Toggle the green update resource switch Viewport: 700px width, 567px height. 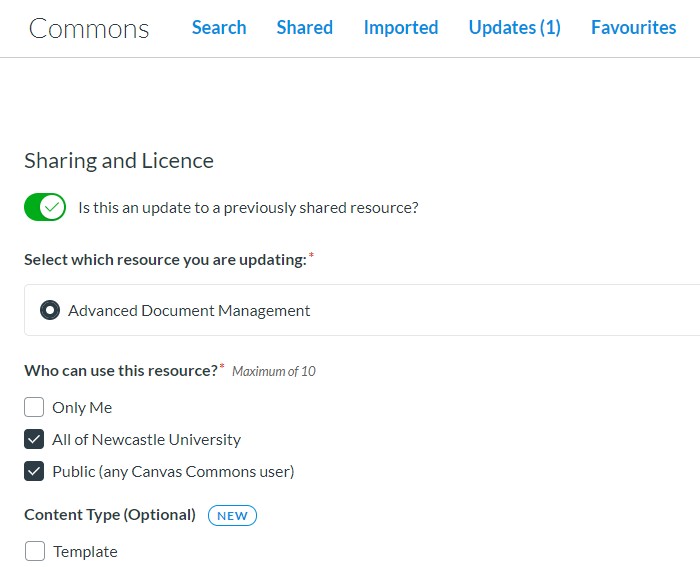[x=45, y=208]
